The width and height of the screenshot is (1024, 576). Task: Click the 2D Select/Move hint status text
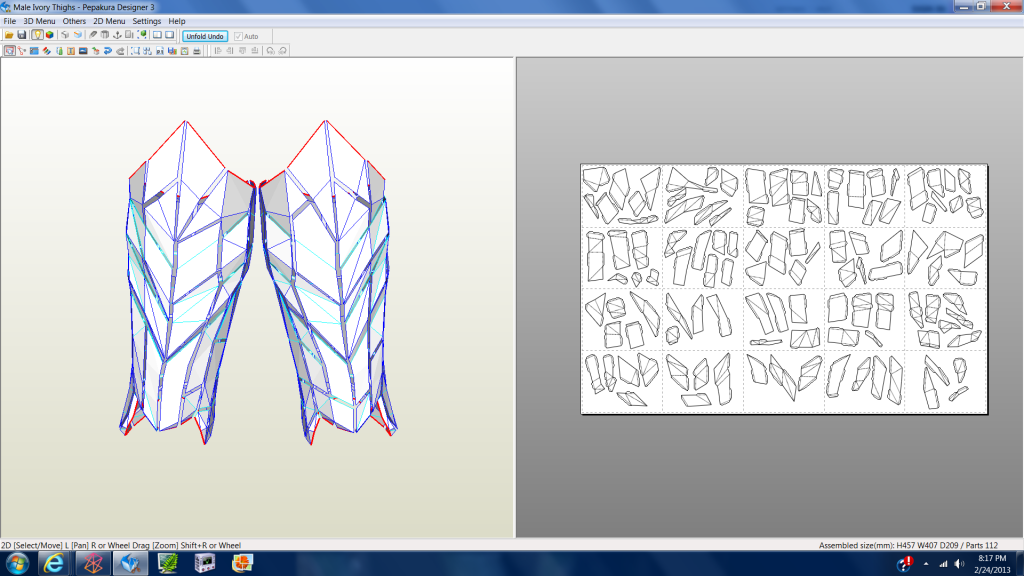click(121, 545)
